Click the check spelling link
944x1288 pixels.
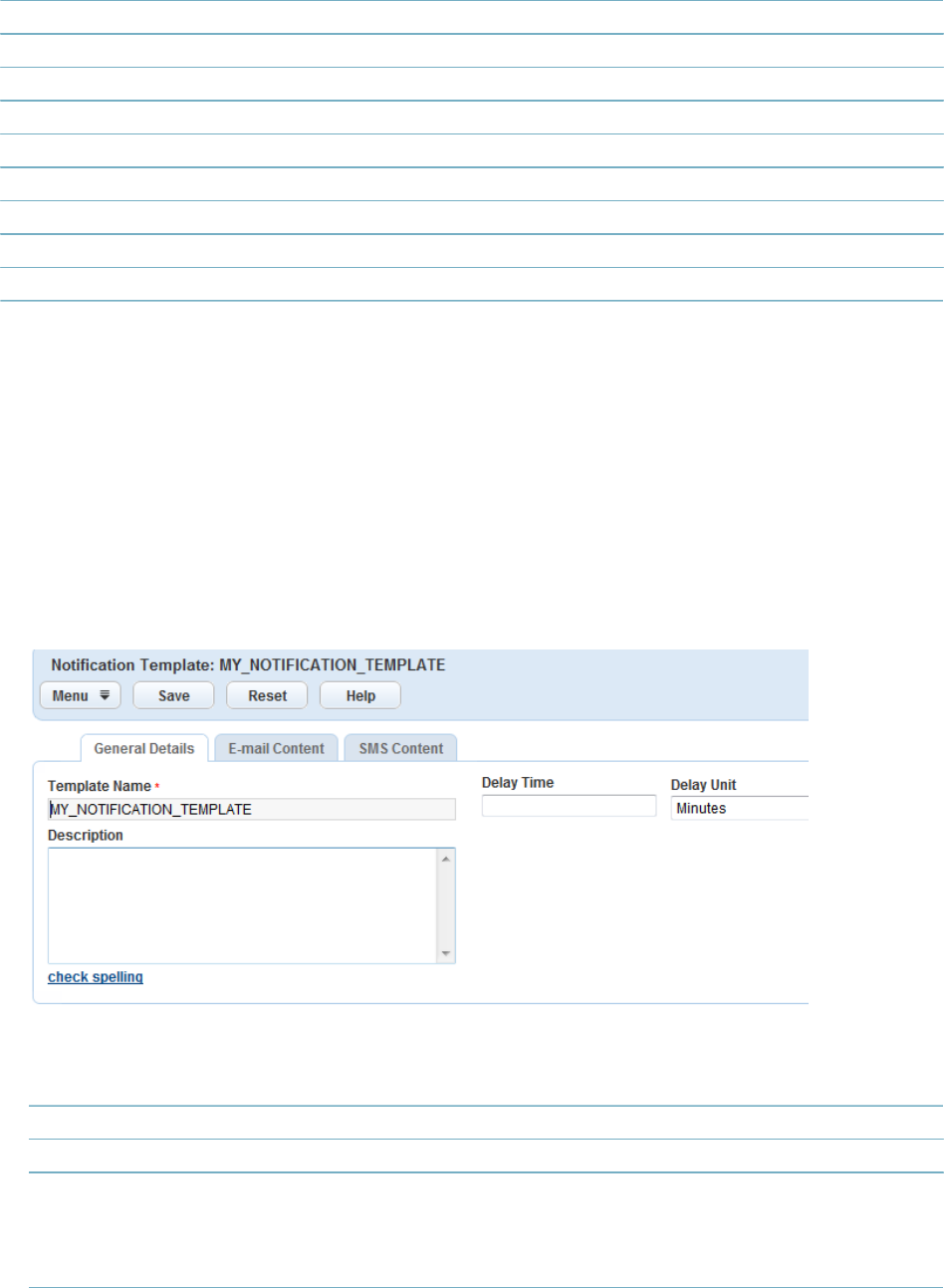[96, 977]
